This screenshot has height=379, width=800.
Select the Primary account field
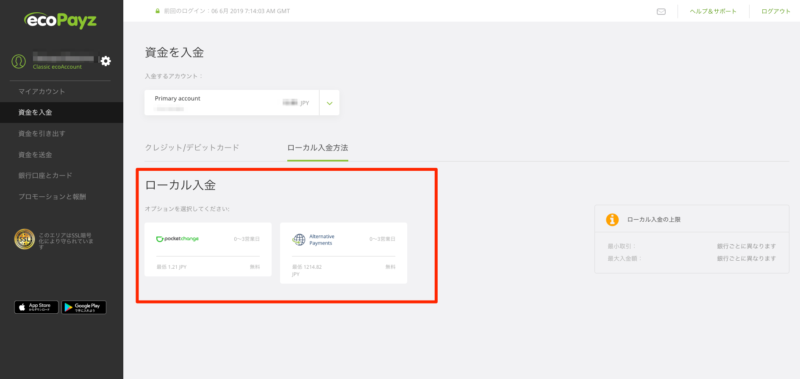point(242,103)
